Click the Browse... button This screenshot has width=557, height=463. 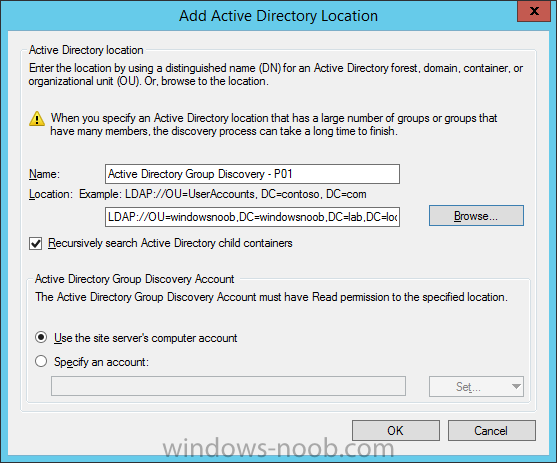[476, 216]
